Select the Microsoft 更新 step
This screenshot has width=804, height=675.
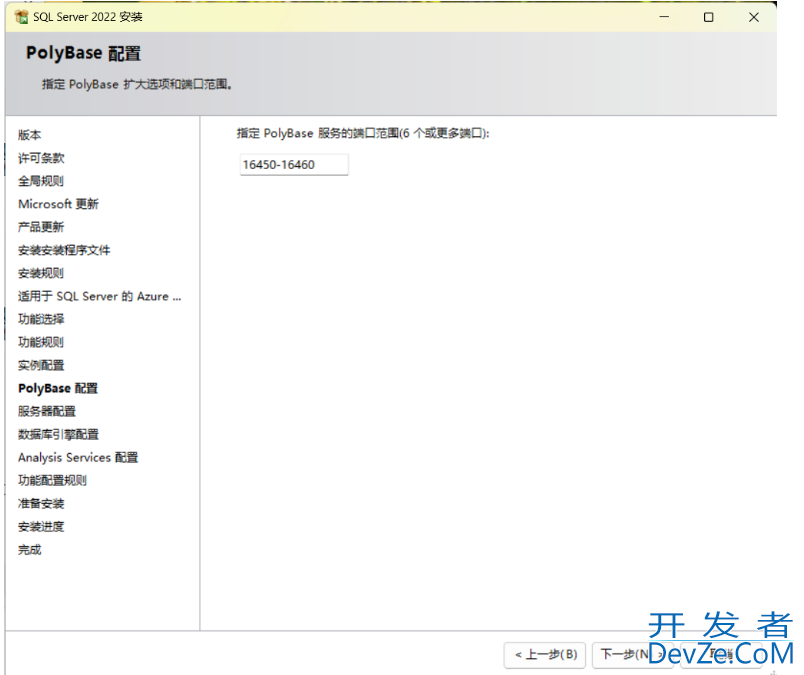58,204
